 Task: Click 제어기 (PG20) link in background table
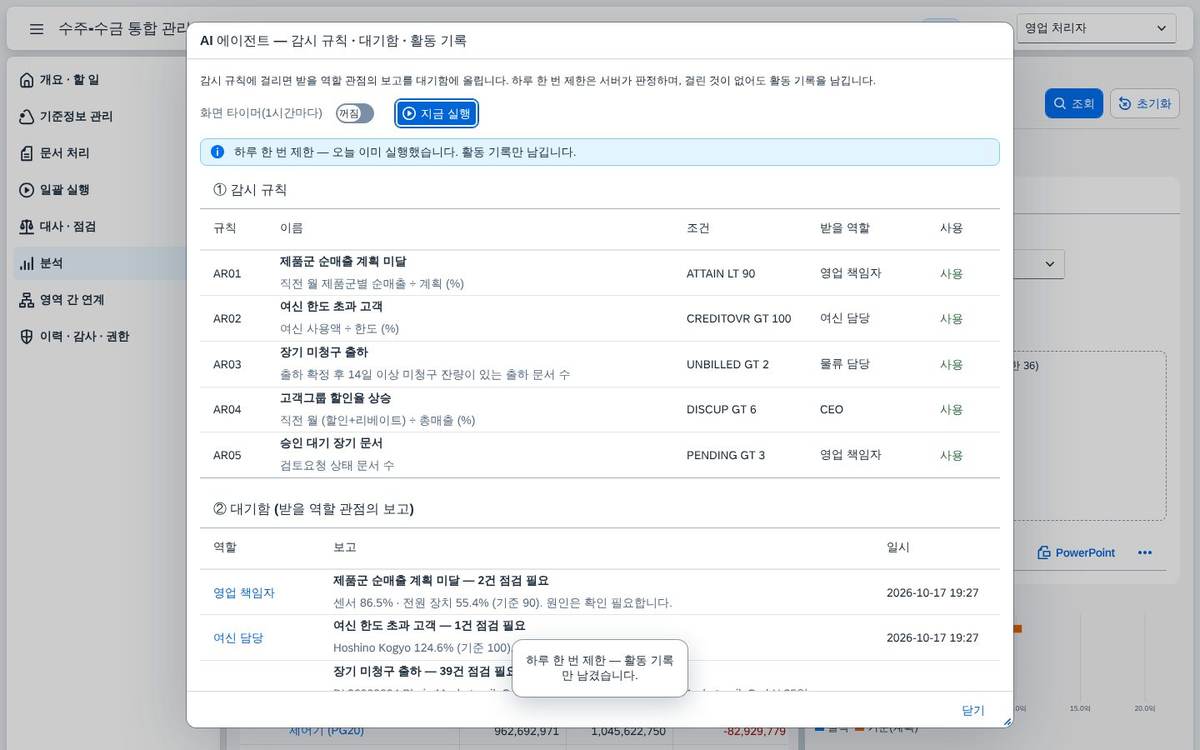[x=326, y=731]
